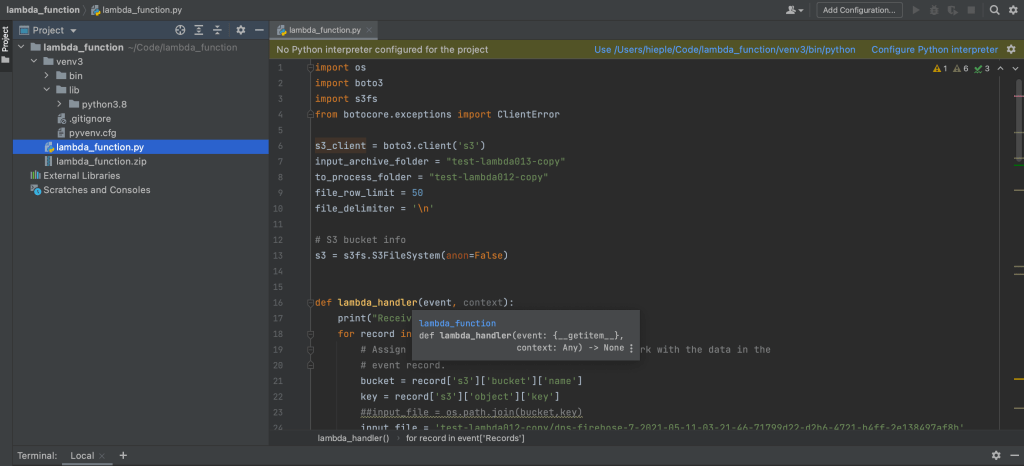Click the Locate/Select Opened File target icon
This screenshot has width=1024, height=466.
coord(180,31)
